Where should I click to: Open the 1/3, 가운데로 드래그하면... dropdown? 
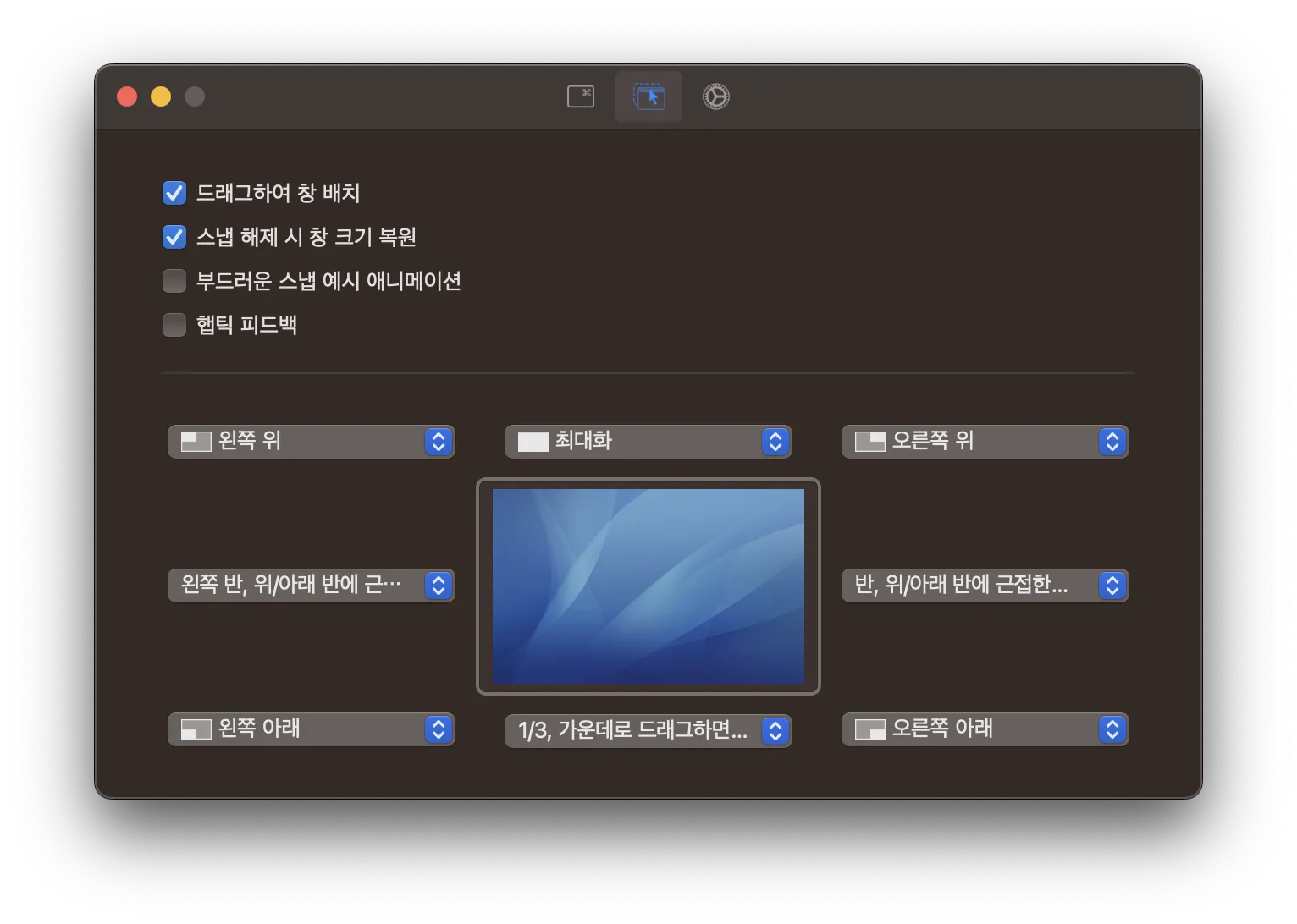[x=648, y=731]
